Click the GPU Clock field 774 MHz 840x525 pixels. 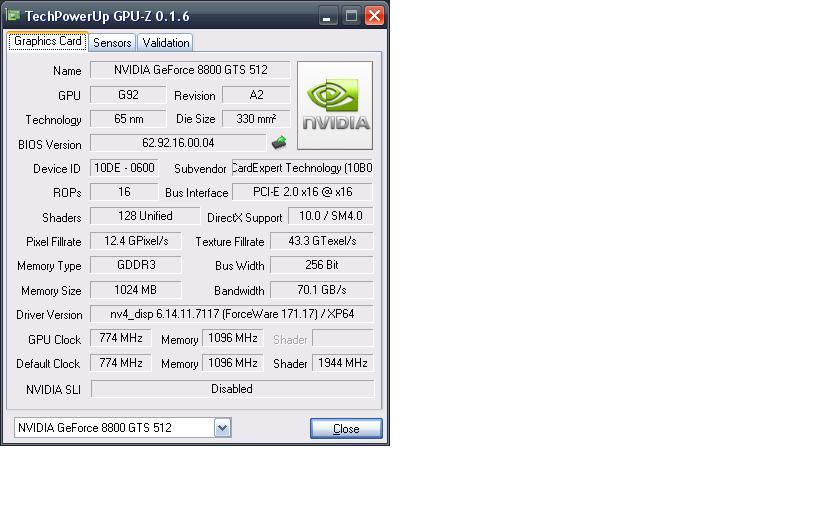click(x=121, y=338)
